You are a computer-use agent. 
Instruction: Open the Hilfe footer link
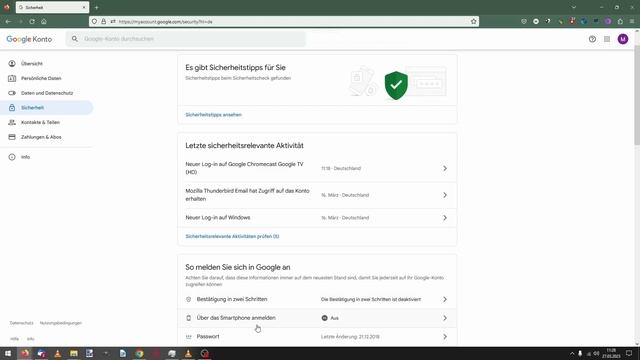pos(14,339)
